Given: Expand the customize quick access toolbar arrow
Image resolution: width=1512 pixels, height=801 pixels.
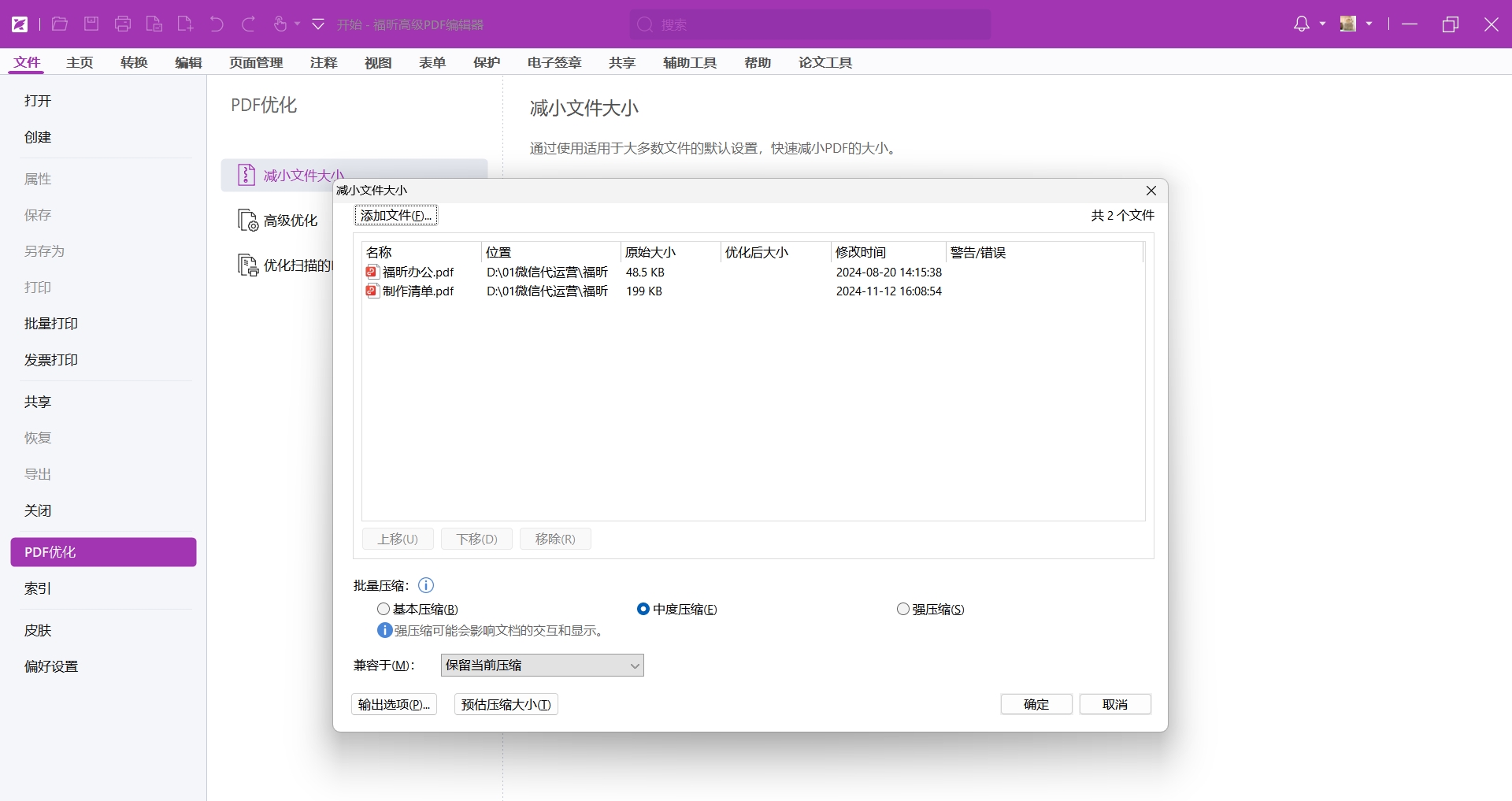Looking at the screenshot, I should click(318, 24).
